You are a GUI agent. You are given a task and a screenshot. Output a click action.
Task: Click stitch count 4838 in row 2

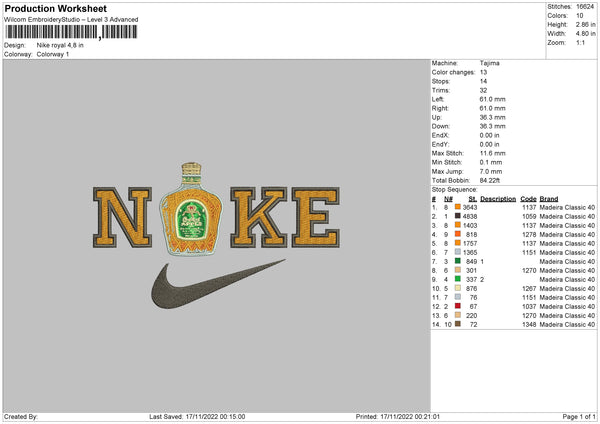pyautogui.click(x=470, y=216)
